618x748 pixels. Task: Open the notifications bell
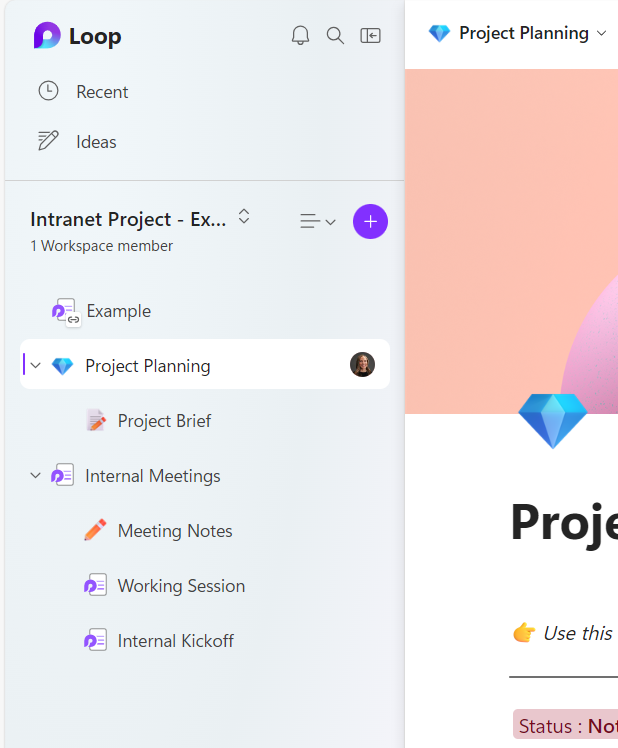[x=300, y=36]
